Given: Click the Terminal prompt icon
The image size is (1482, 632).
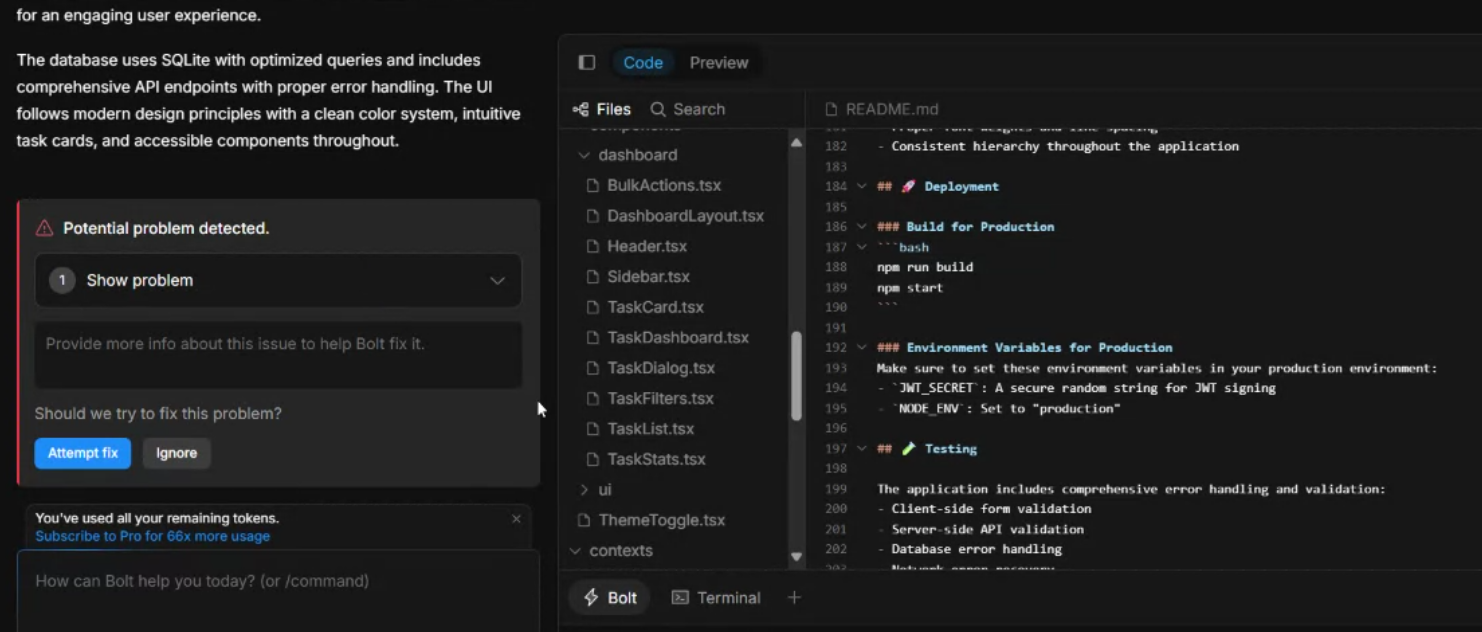Looking at the screenshot, I should coord(680,598).
